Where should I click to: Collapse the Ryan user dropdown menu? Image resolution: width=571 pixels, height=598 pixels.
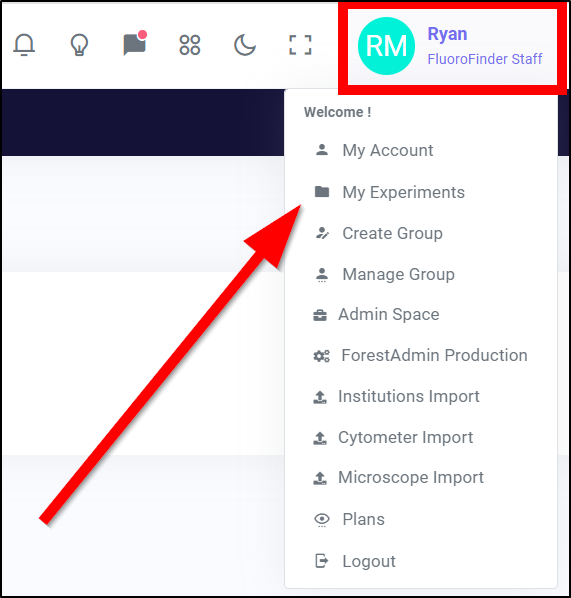pyautogui.click(x=451, y=47)
